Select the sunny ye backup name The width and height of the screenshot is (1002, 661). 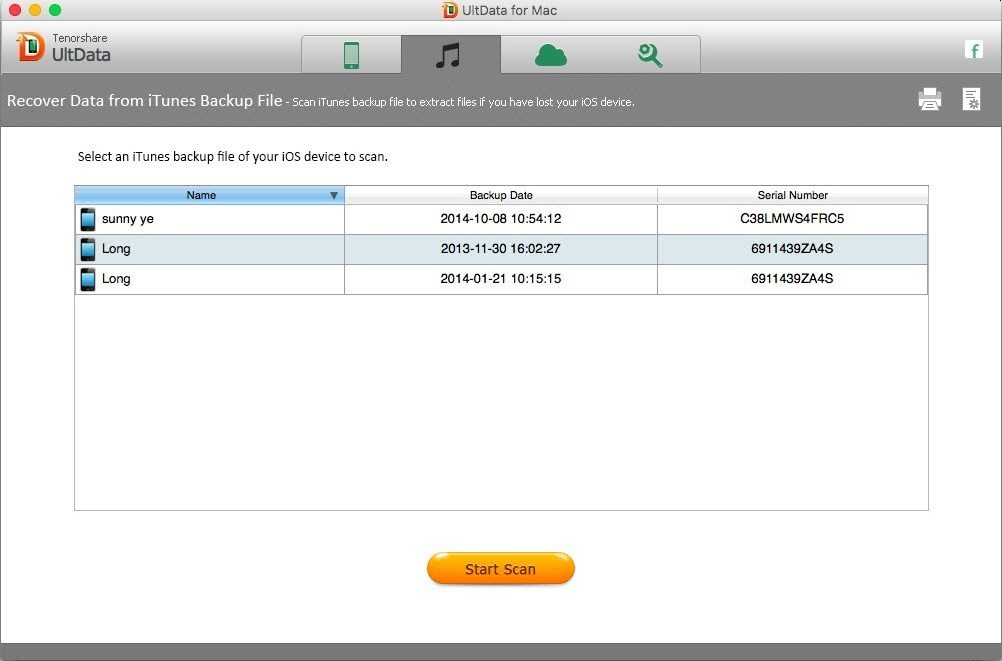click(128, 219)
